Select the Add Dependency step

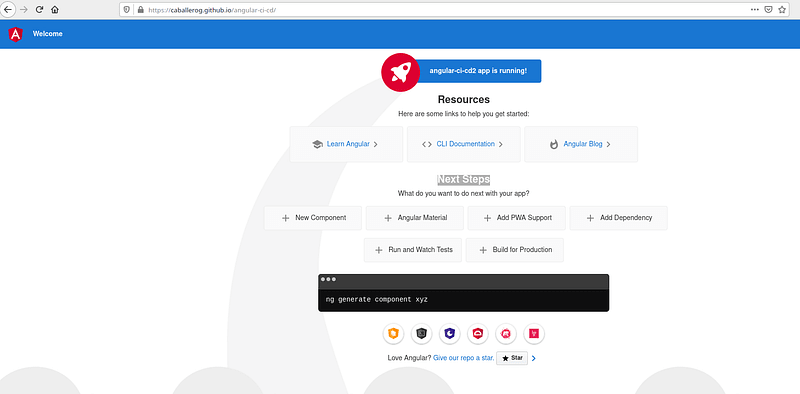tap(618, 218)
